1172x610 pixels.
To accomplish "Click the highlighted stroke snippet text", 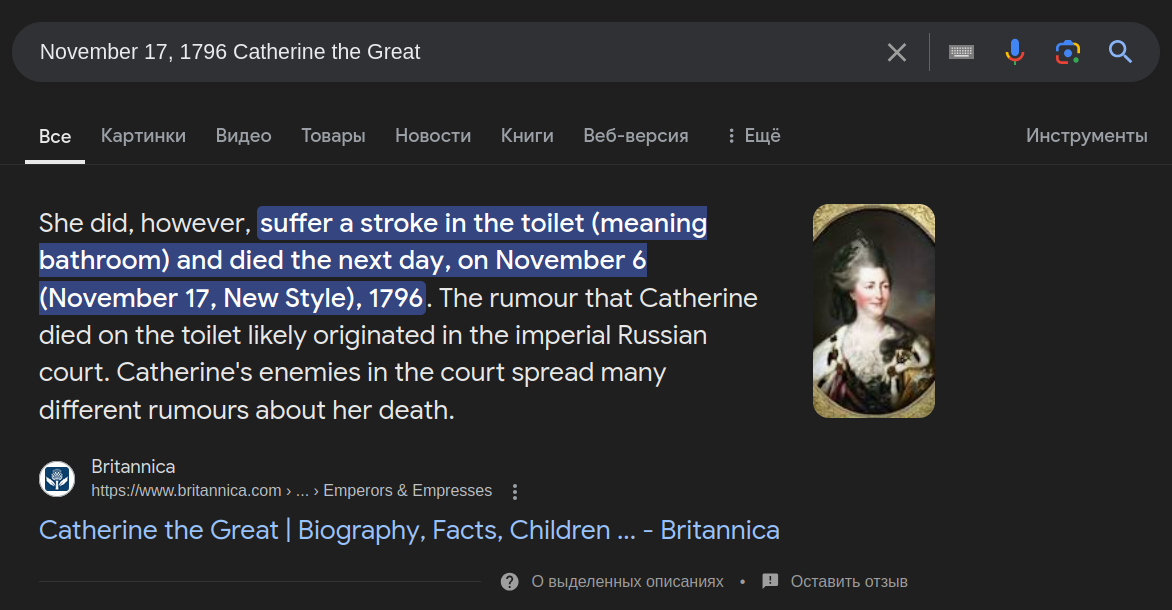I will click(374, 260).
